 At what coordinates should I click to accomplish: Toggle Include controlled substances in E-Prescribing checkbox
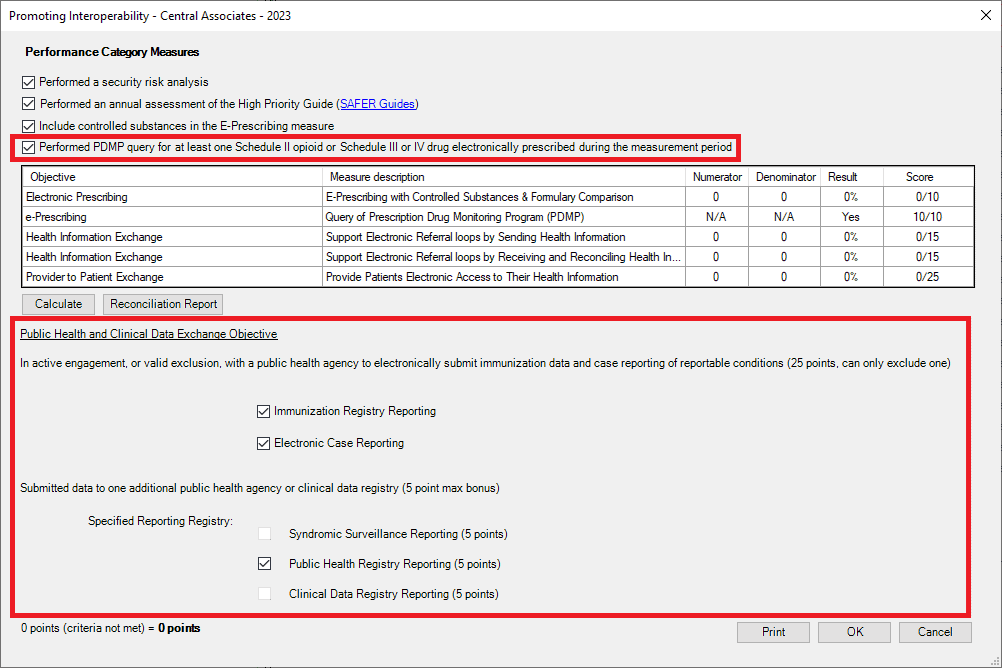28,126
